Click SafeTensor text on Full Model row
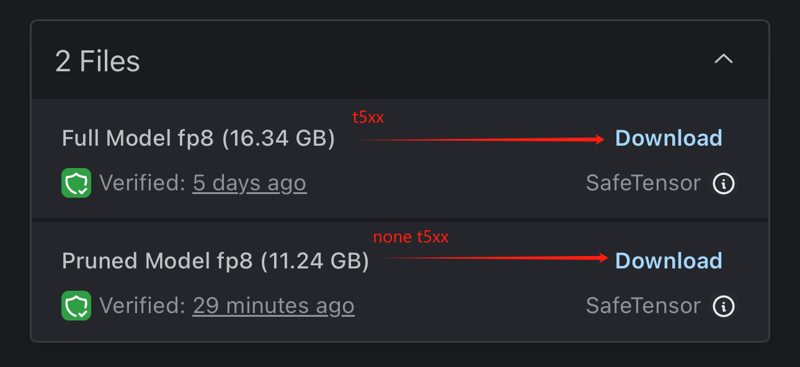Screen dimensions: 800x367 point(643,183)
